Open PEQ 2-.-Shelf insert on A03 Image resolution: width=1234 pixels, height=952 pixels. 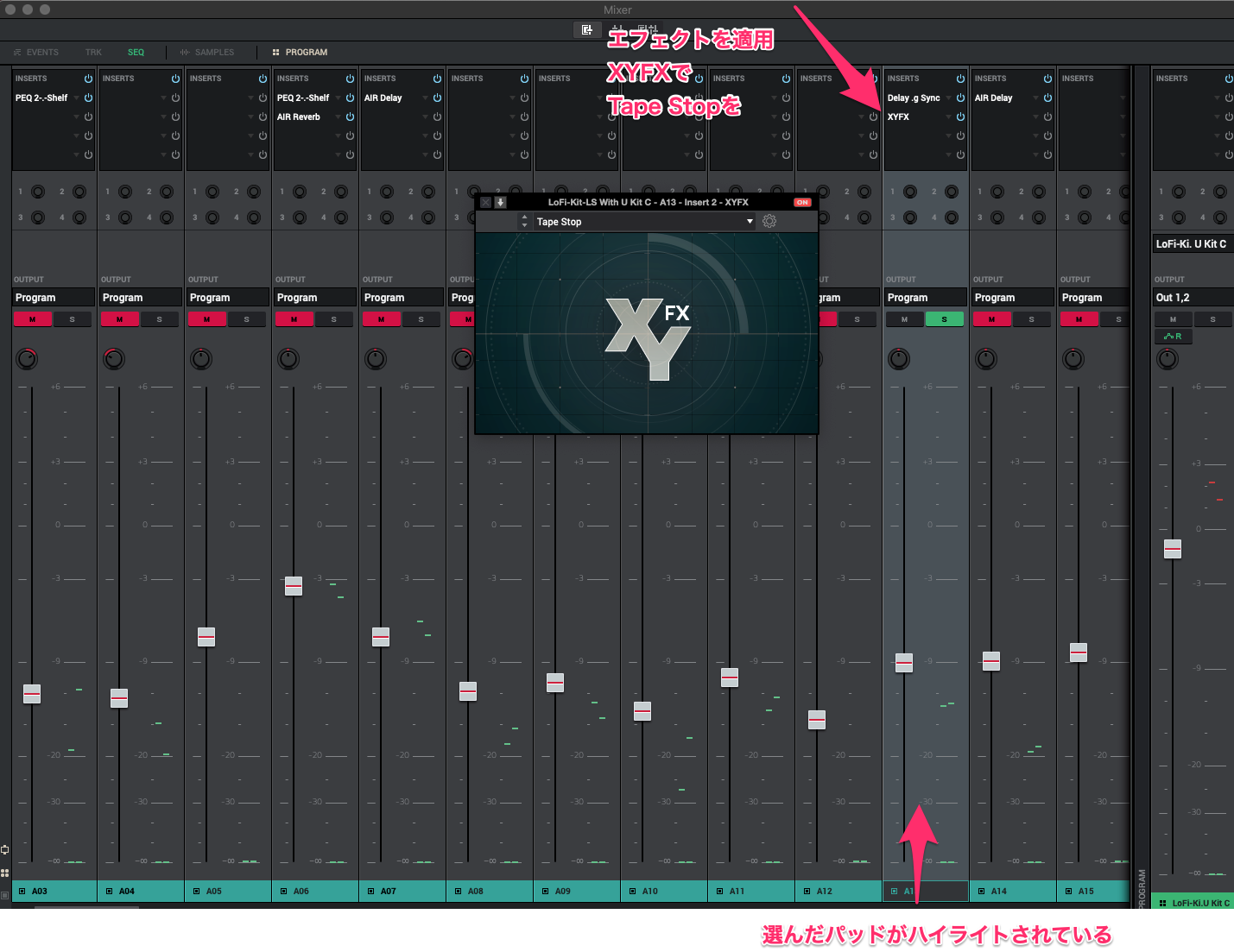pyautogui.click(x=41, y=98)
